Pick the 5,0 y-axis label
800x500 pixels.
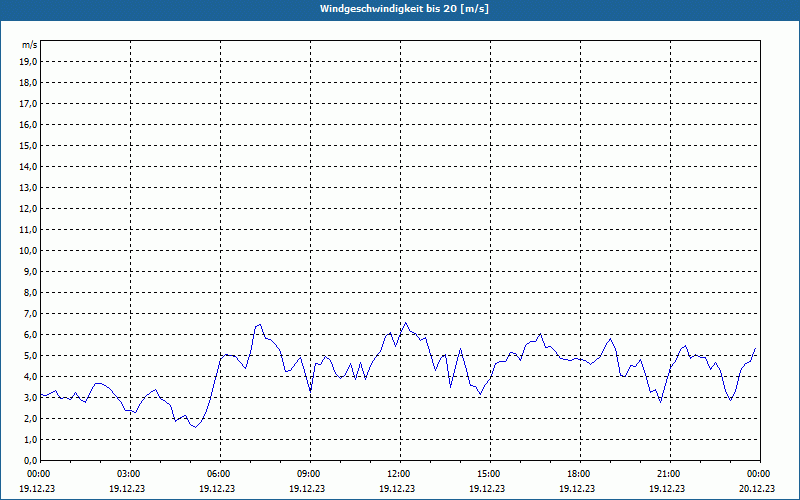pyautogui.click(x=30, y=356)
